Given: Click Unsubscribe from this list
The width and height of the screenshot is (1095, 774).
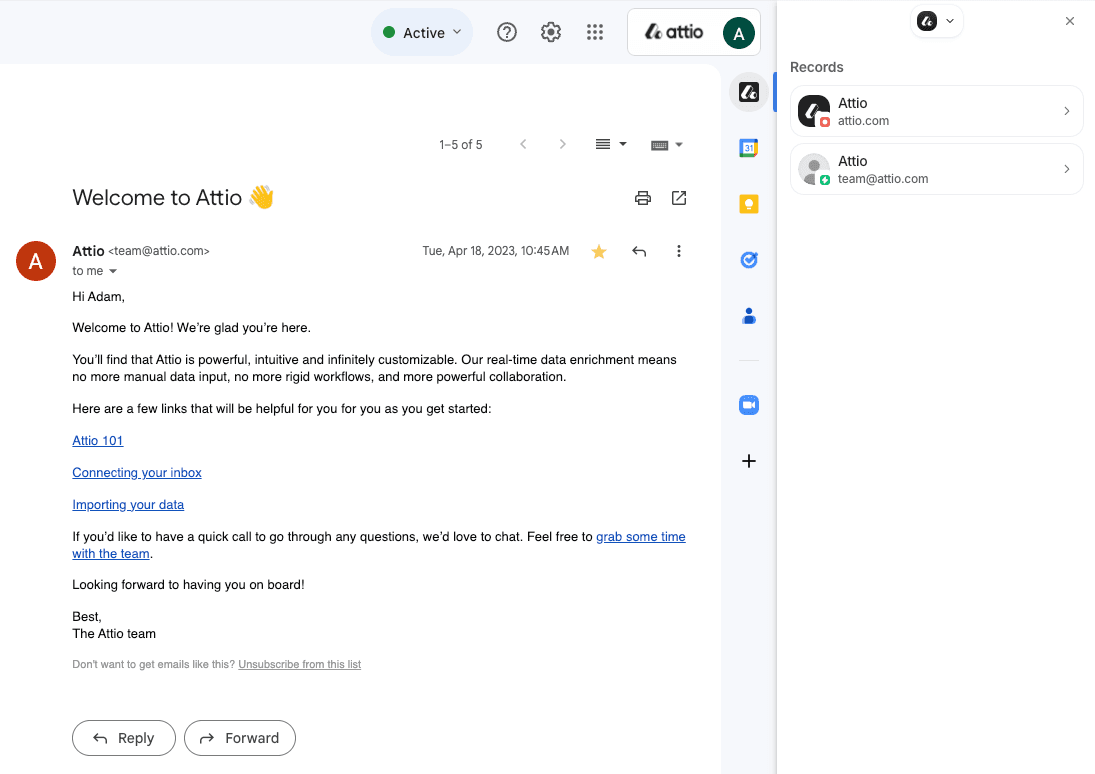Looking at the screenshot, I should tap(300, 664).
